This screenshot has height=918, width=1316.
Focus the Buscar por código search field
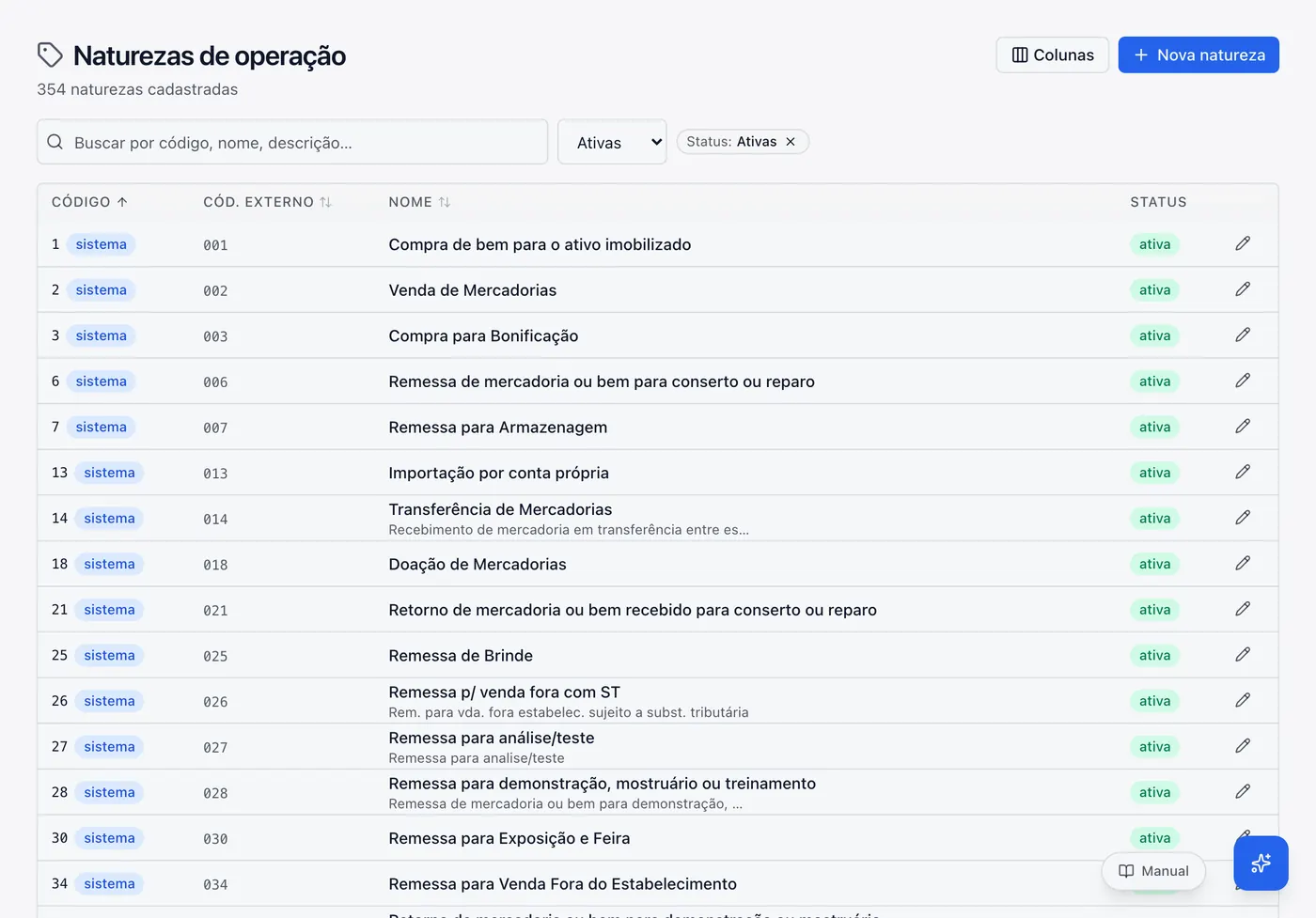pyautogui.click(x=292, y=142)
